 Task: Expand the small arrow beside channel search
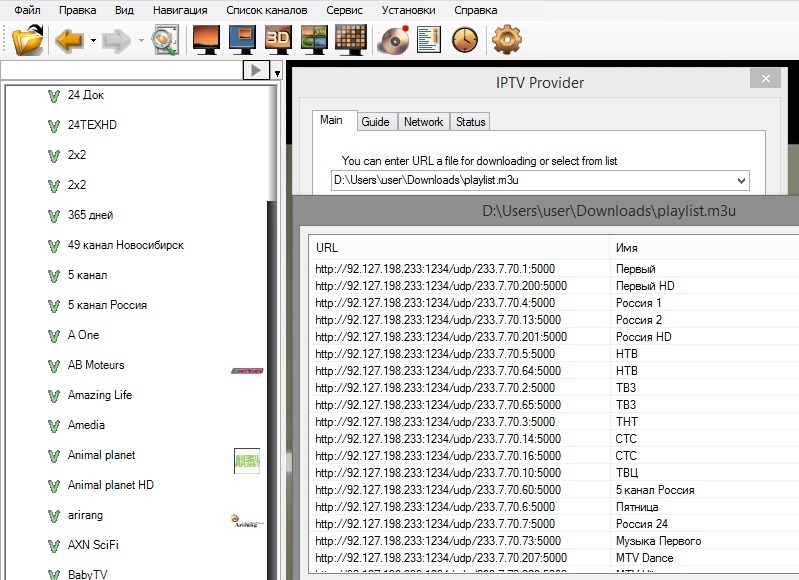[277, 72]
